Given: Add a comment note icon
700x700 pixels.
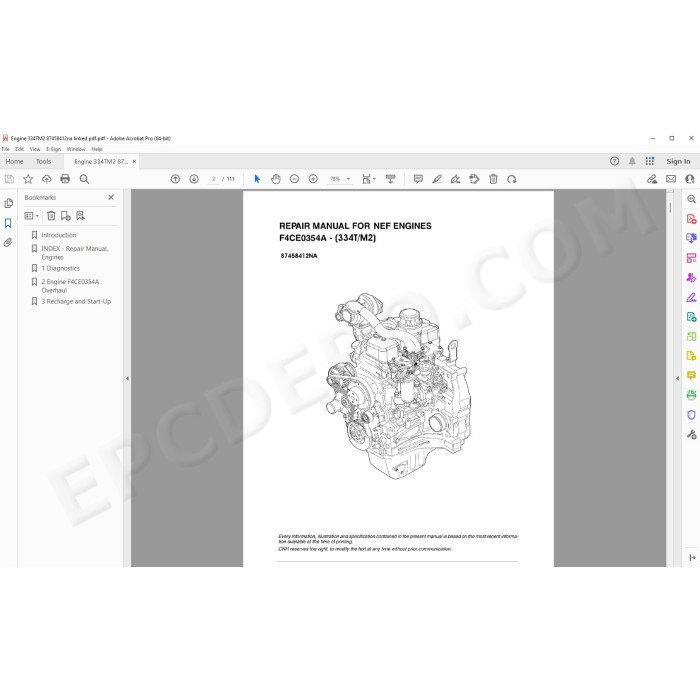Looking at the screenshot, I should tap(418, 179).
